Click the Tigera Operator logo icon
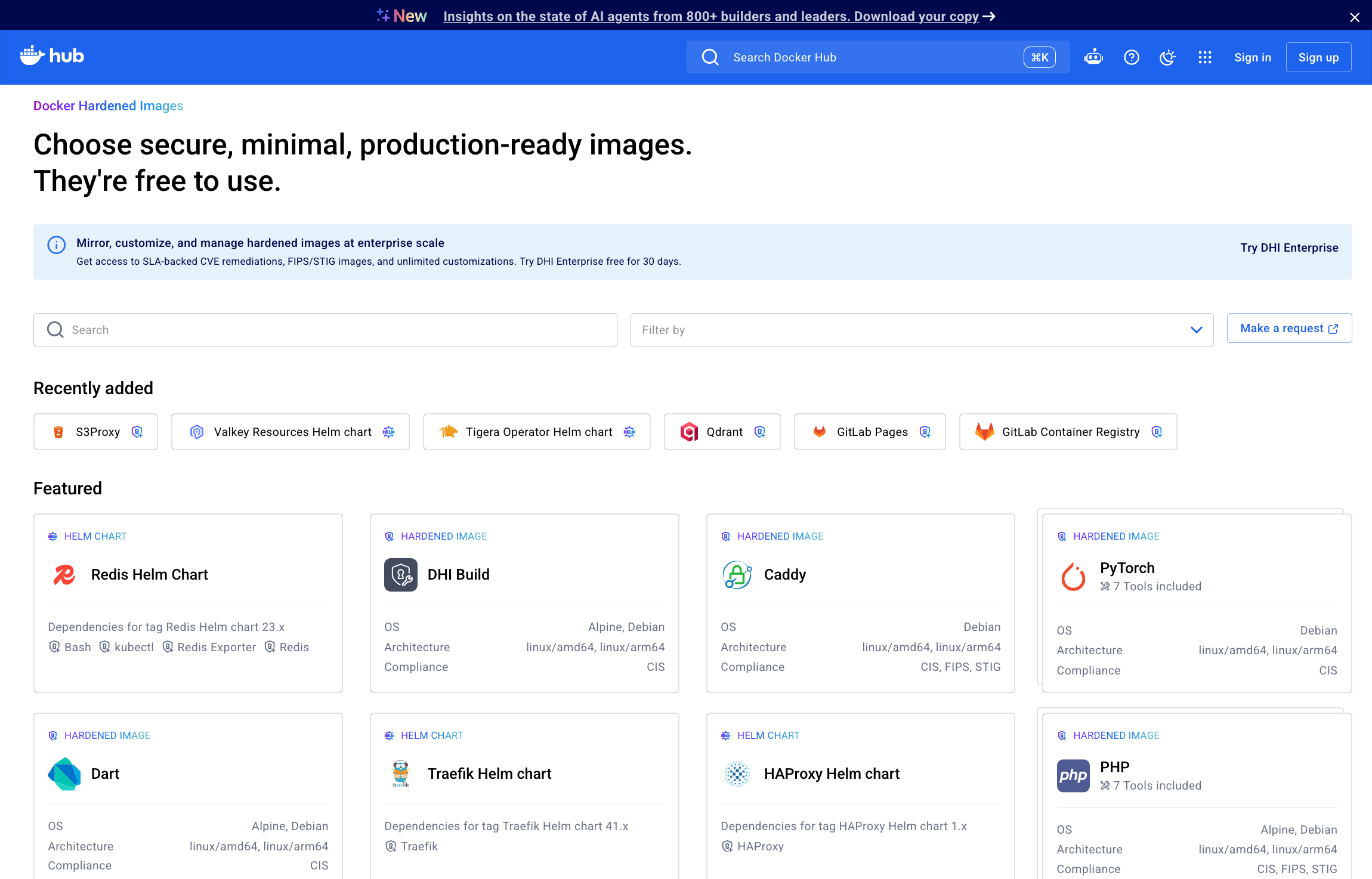 (449, 431)
